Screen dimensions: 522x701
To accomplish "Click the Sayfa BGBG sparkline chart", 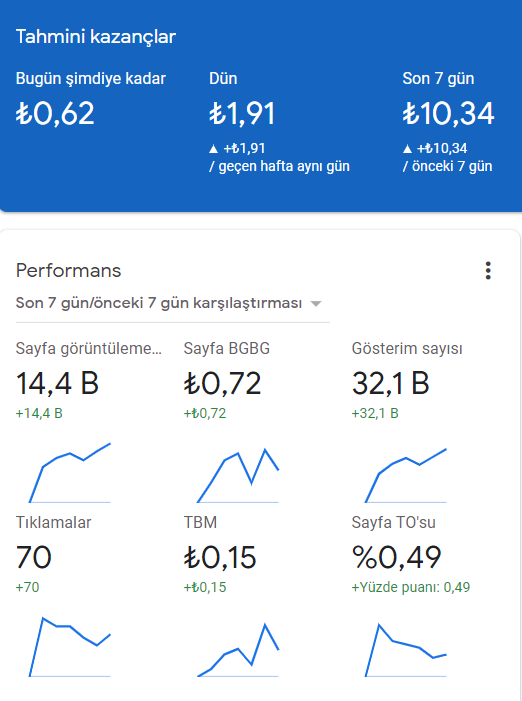I will pos(238,475).
